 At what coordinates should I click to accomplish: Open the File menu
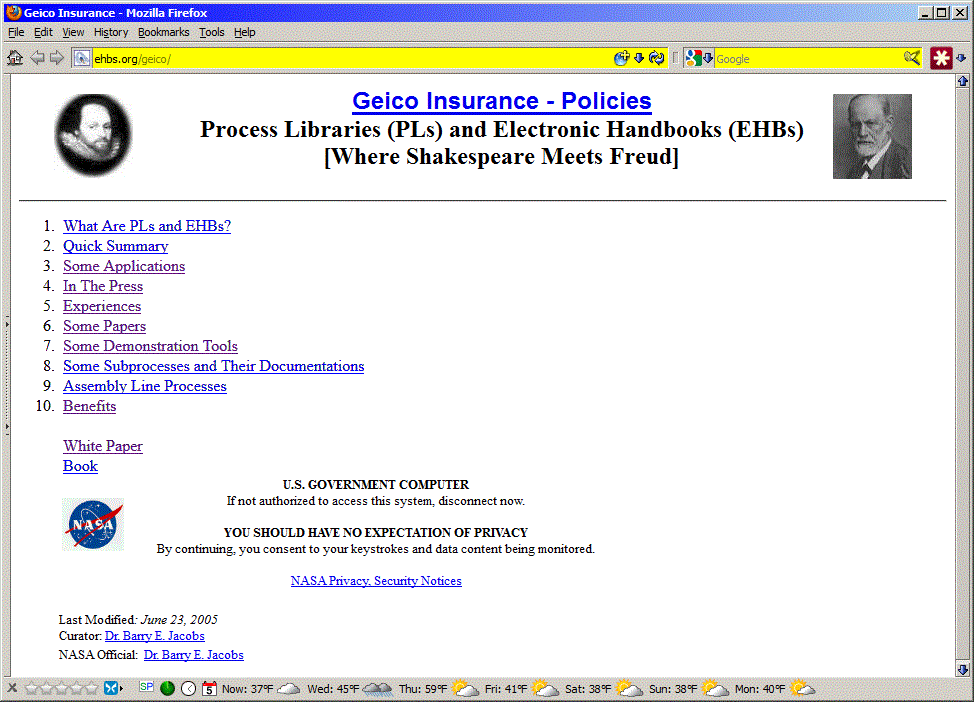pos(16,32)
